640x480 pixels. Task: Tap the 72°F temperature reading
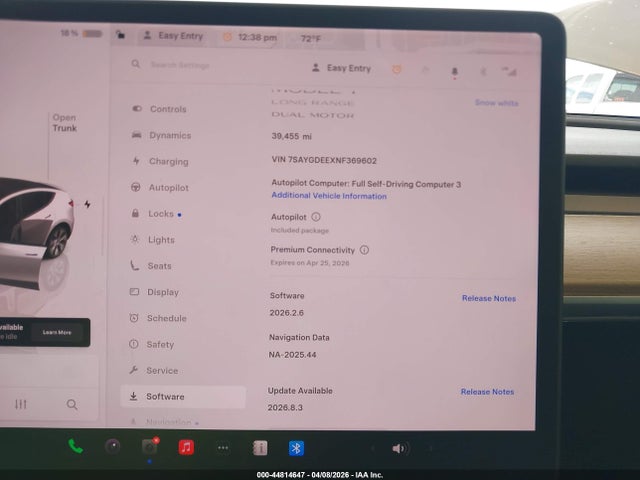coord(311,39)
